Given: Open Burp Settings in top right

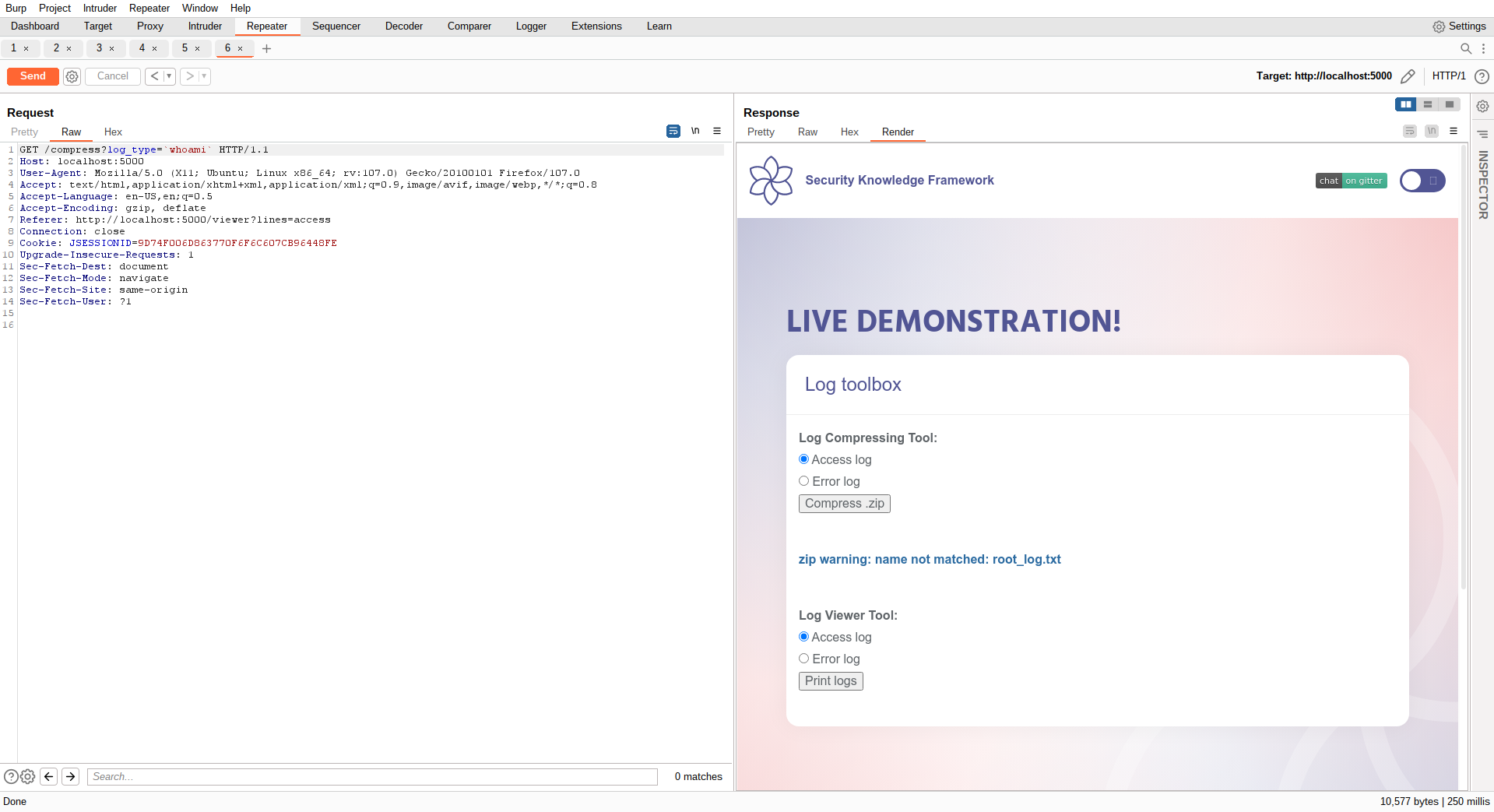Looking at the screenshot, I should (x=1460, y=26).
